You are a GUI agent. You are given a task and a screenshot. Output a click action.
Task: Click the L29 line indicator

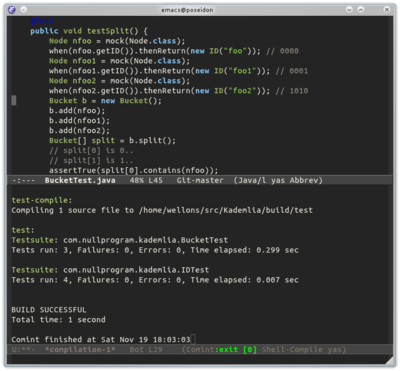coord(155,350)
